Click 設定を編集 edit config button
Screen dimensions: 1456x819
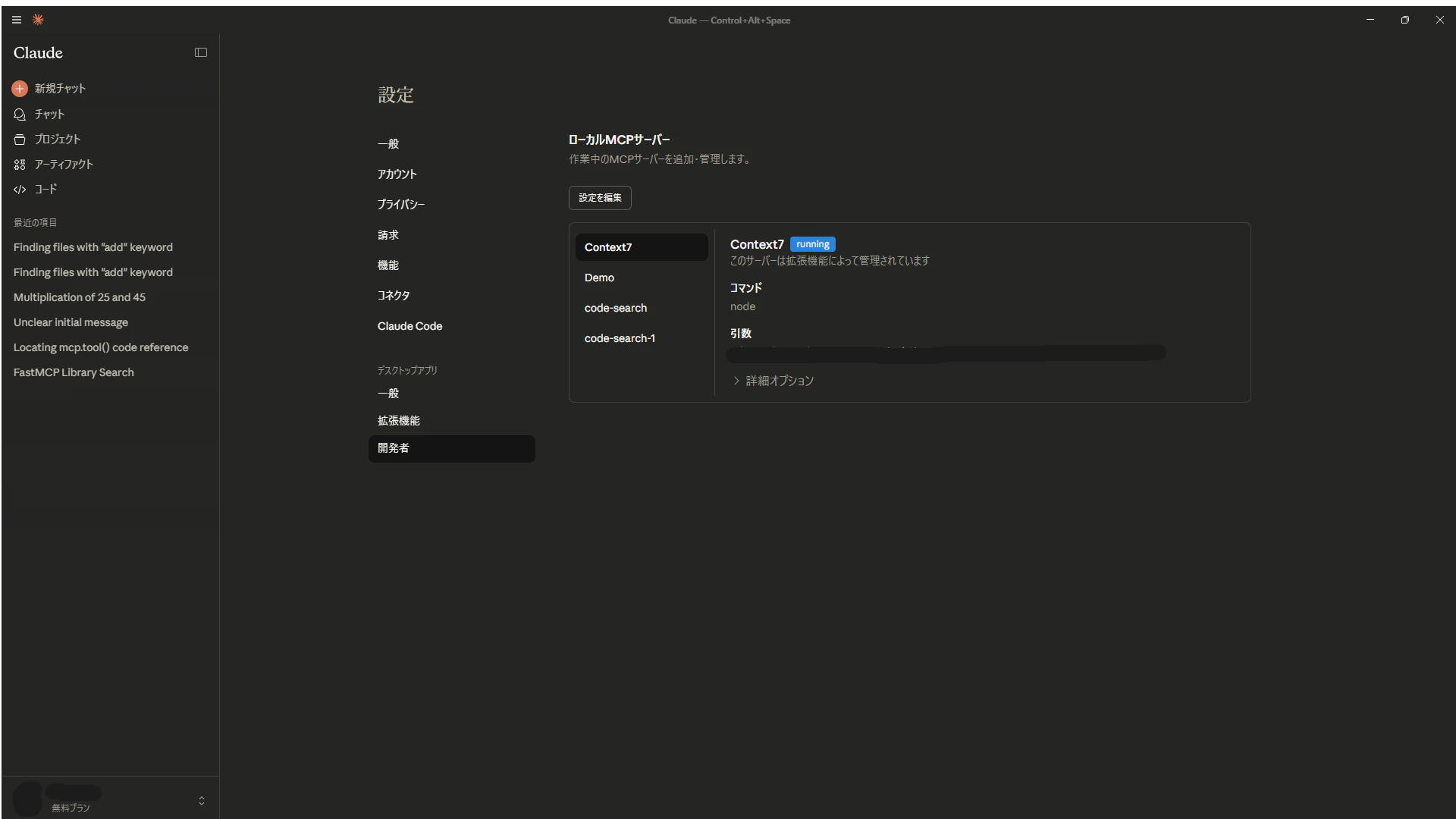click(600, 198)
